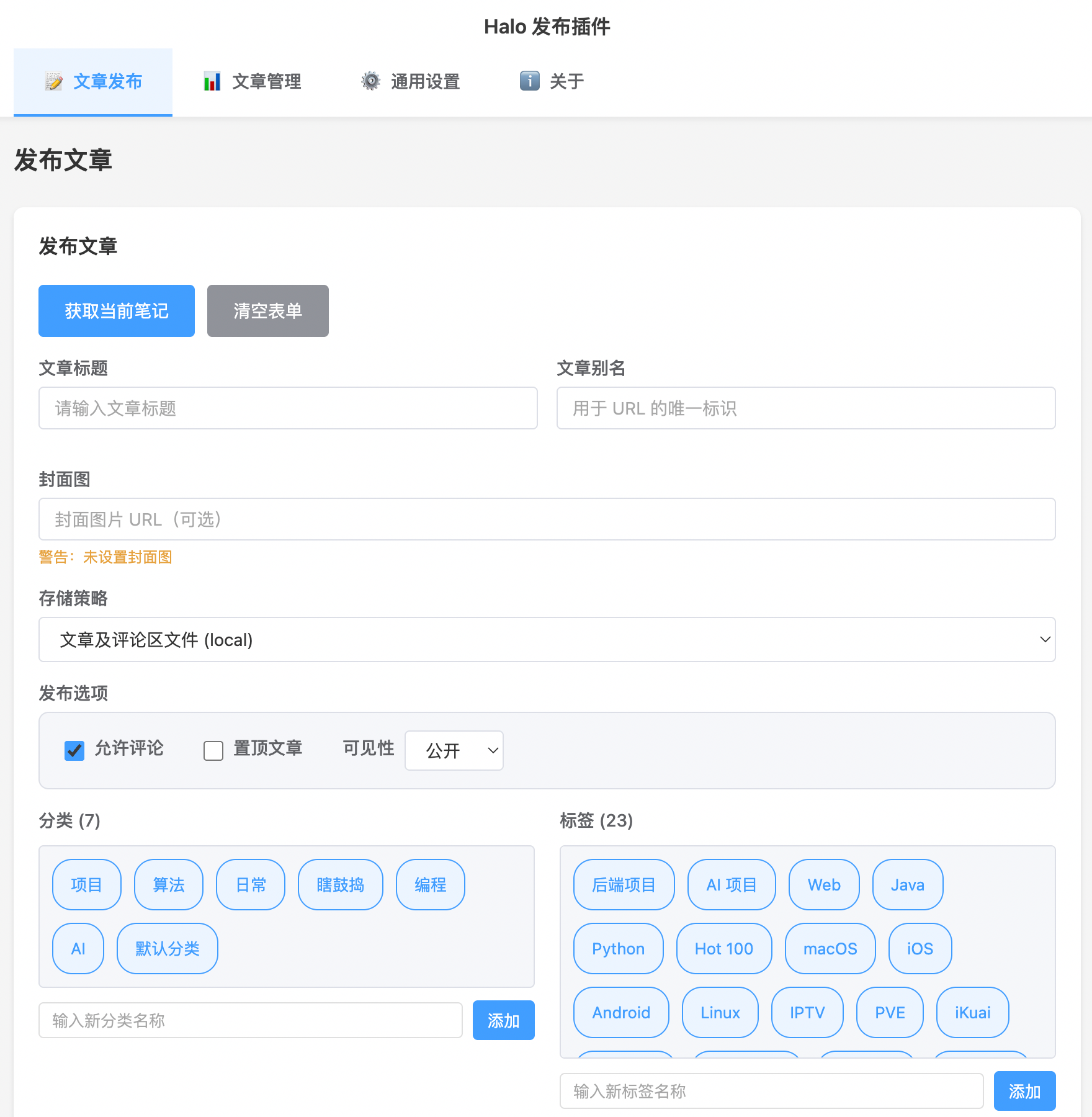Screen dimensions: 1092x1117
Task: Select the 瞎鼓捣 category chip
Action: click(341, 885)
